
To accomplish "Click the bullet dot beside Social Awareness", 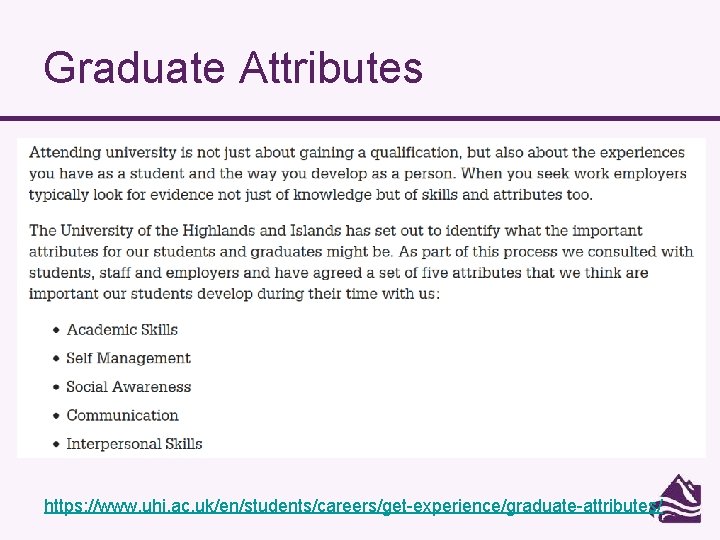I will pos(55,387).
